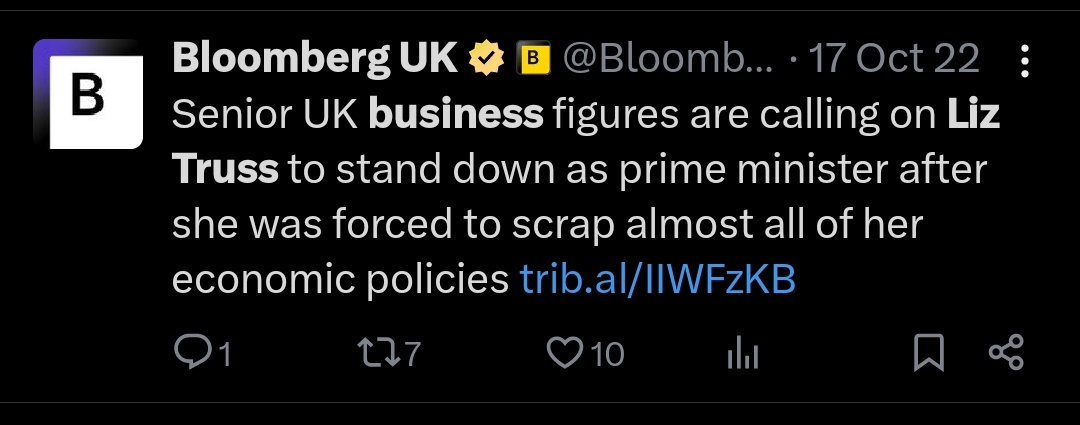Viewport: 1080px width, 425px height.
Task: Click the bold word business
Action: [456, 114]
